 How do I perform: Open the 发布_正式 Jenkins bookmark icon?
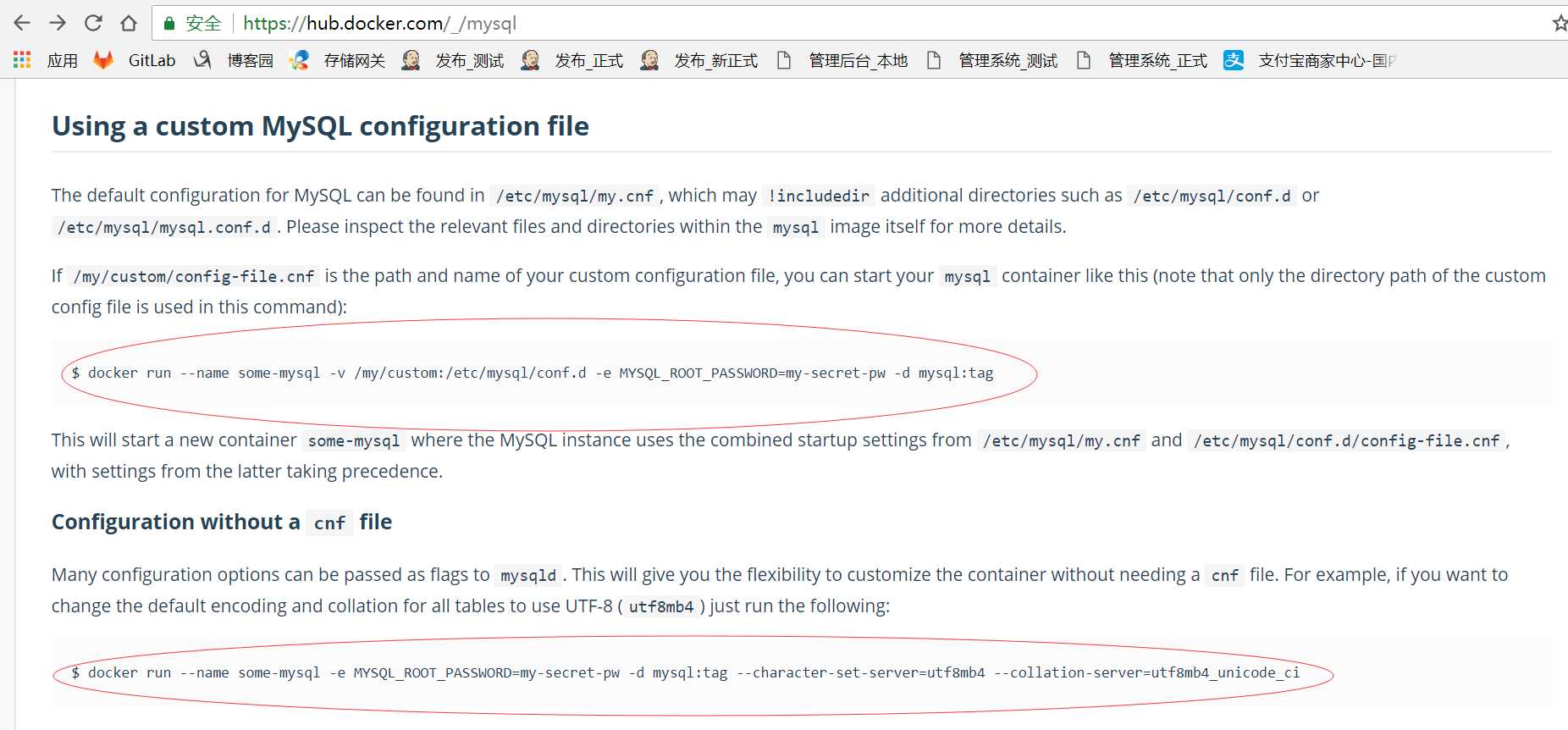coord(530,60)
